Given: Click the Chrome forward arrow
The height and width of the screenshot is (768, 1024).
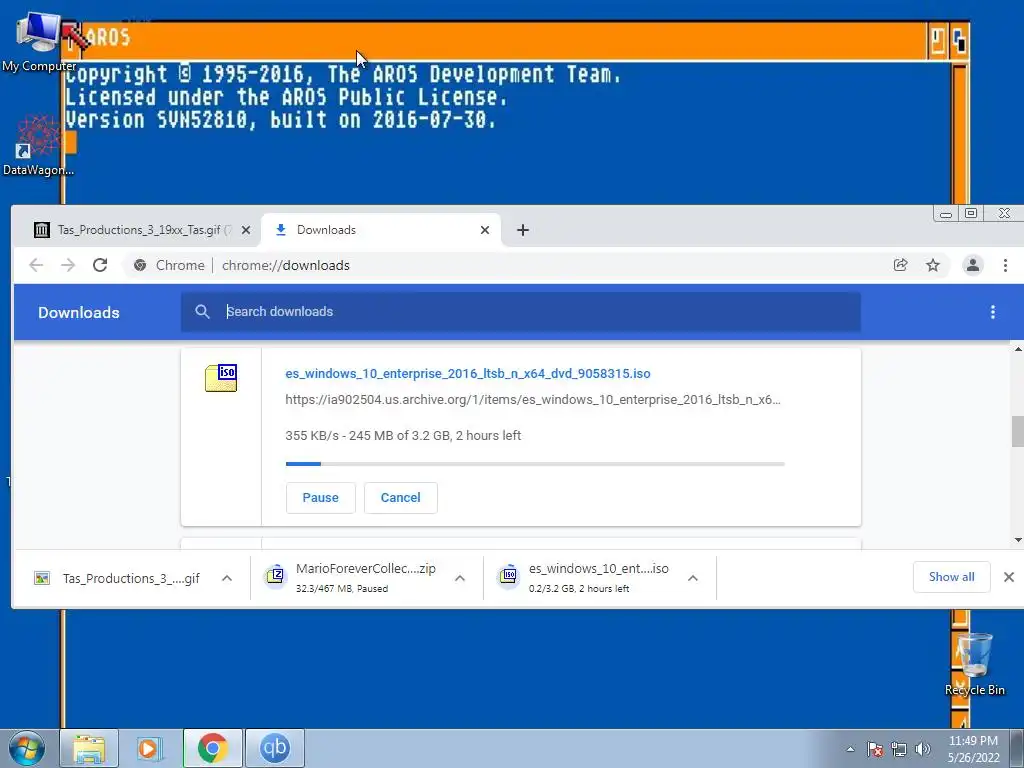Looking at the screenshot, I should click(68, 265).
